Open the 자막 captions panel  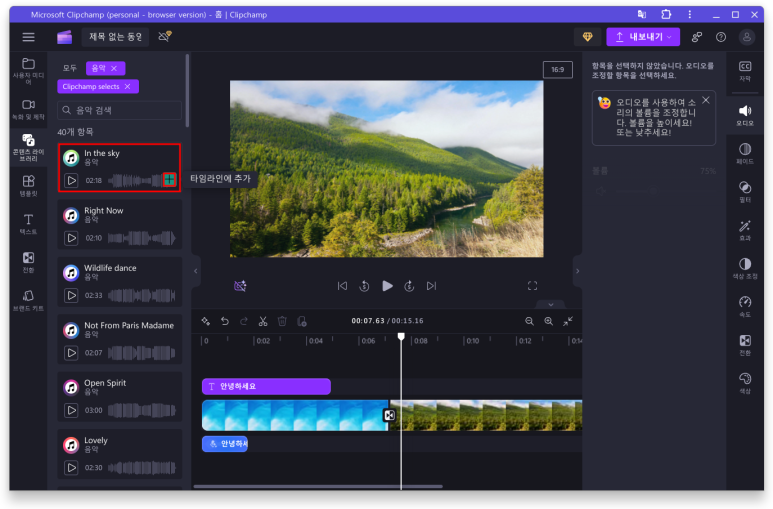(745, 72)
